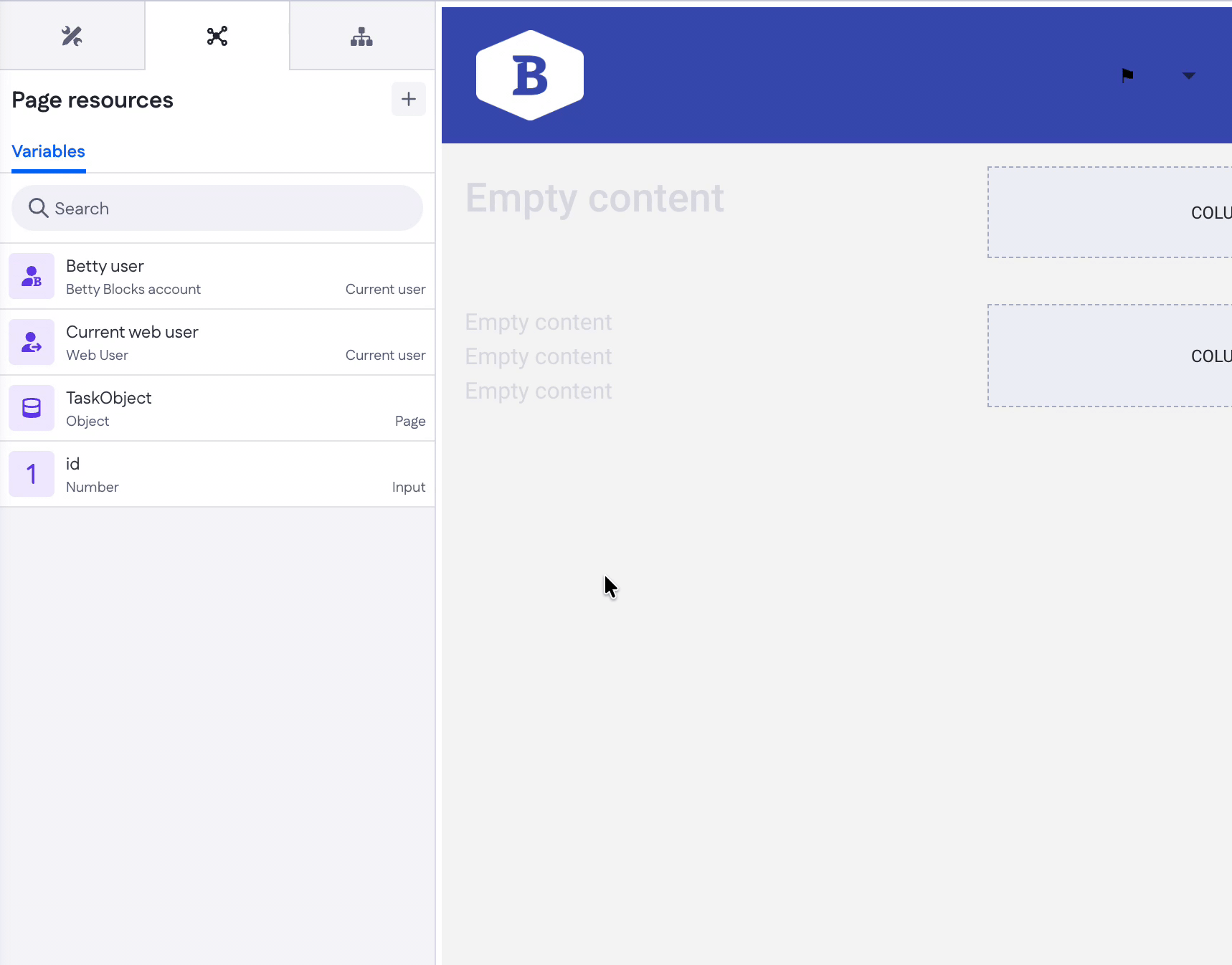
Task: Add a new page resource with plus button
Action: 408,99
